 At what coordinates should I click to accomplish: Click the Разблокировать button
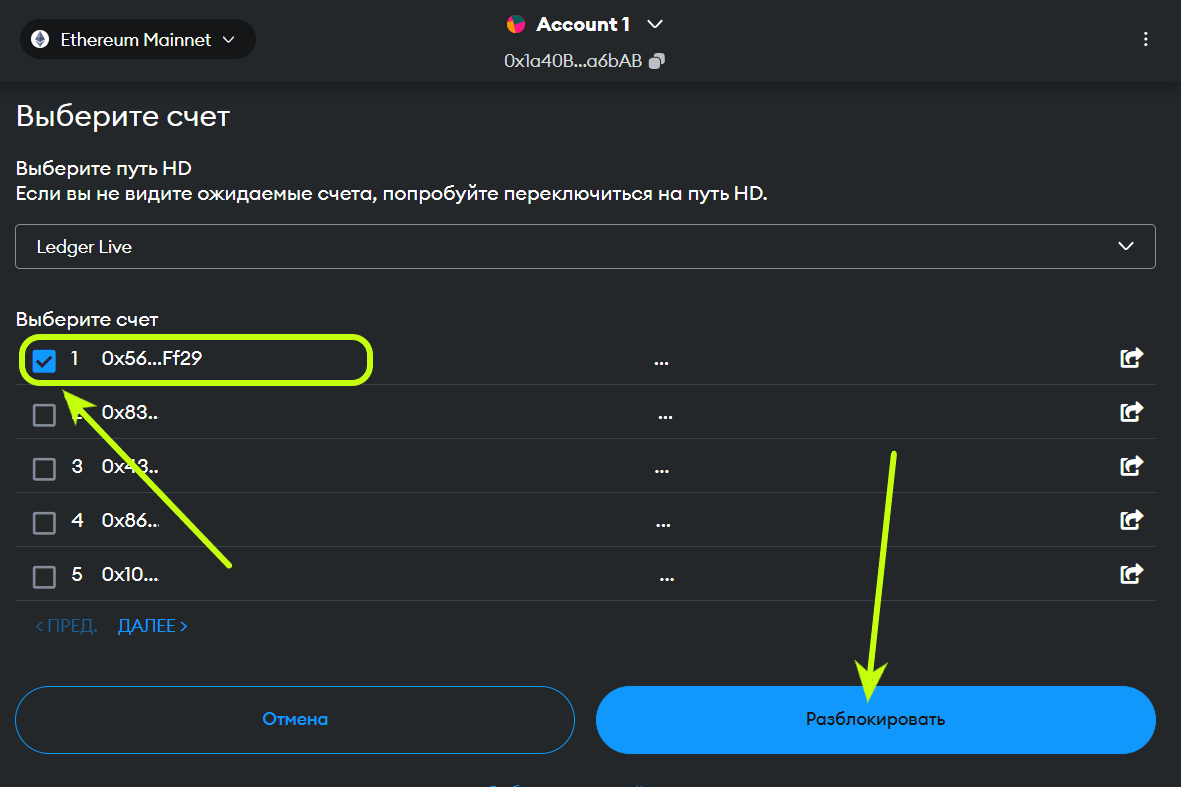coord(875,719)
